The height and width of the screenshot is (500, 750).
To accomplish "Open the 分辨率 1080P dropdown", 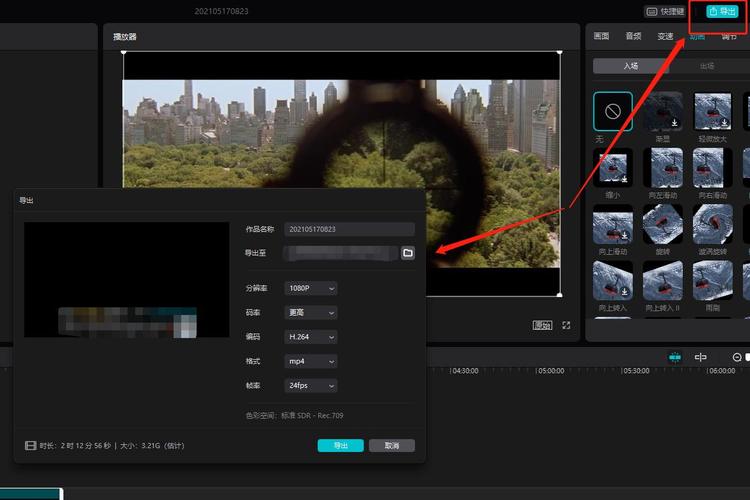I will click(311, 288).
